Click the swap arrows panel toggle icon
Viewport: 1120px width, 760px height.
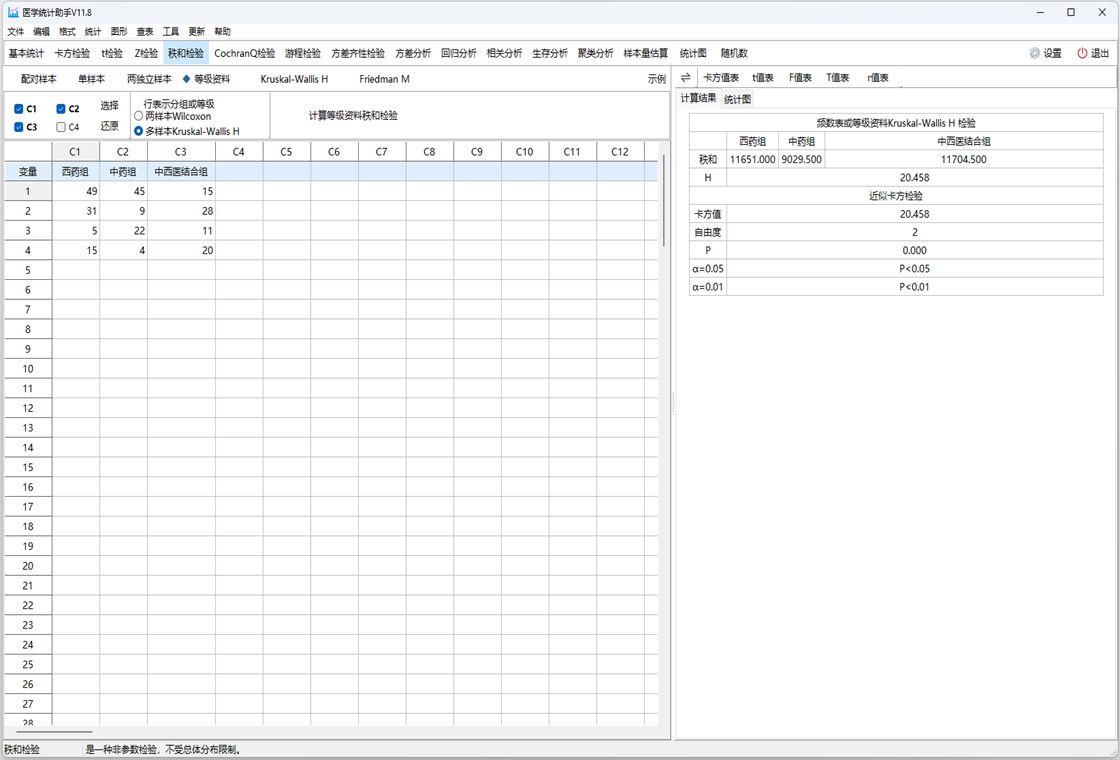click(686, 78)
